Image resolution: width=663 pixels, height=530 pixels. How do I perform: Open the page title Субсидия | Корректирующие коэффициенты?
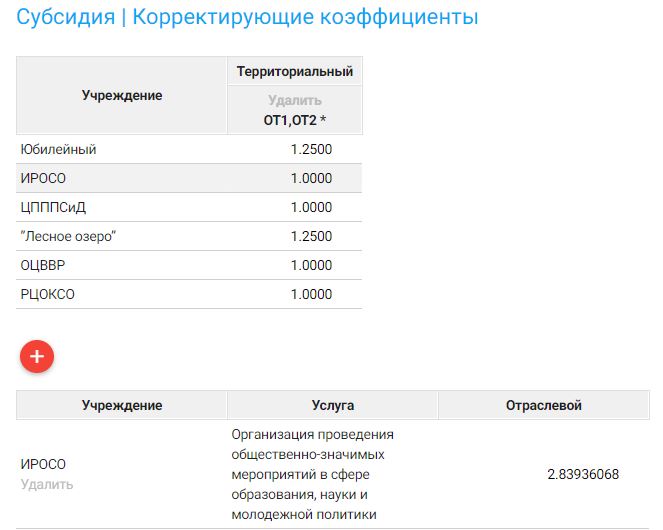point(247,18)
